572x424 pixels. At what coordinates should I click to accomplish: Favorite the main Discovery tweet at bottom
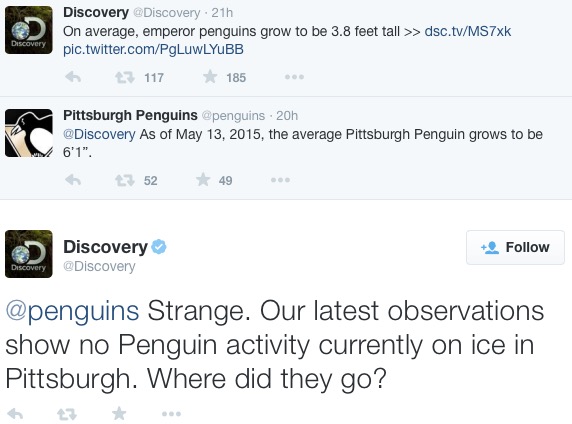[x=119, y=413]
